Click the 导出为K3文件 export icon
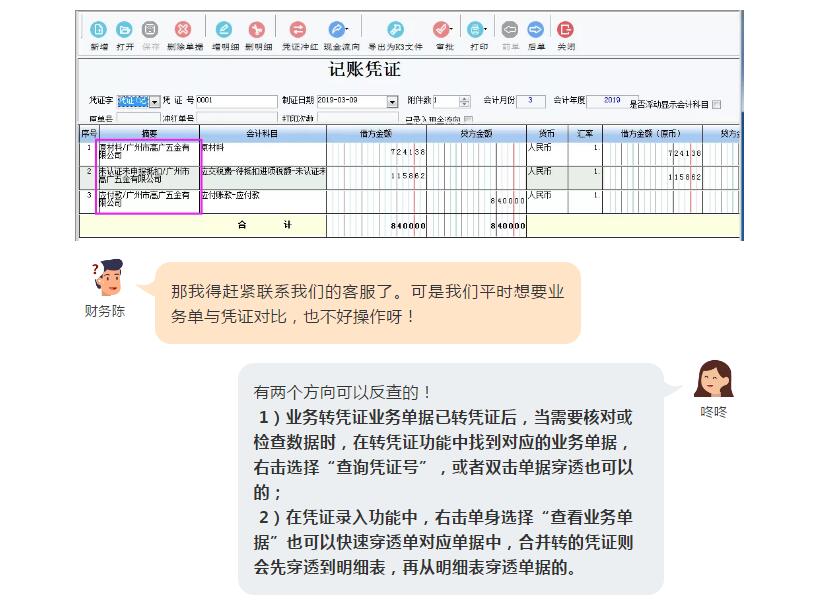820x603 pixels. [x=395, y=30]
